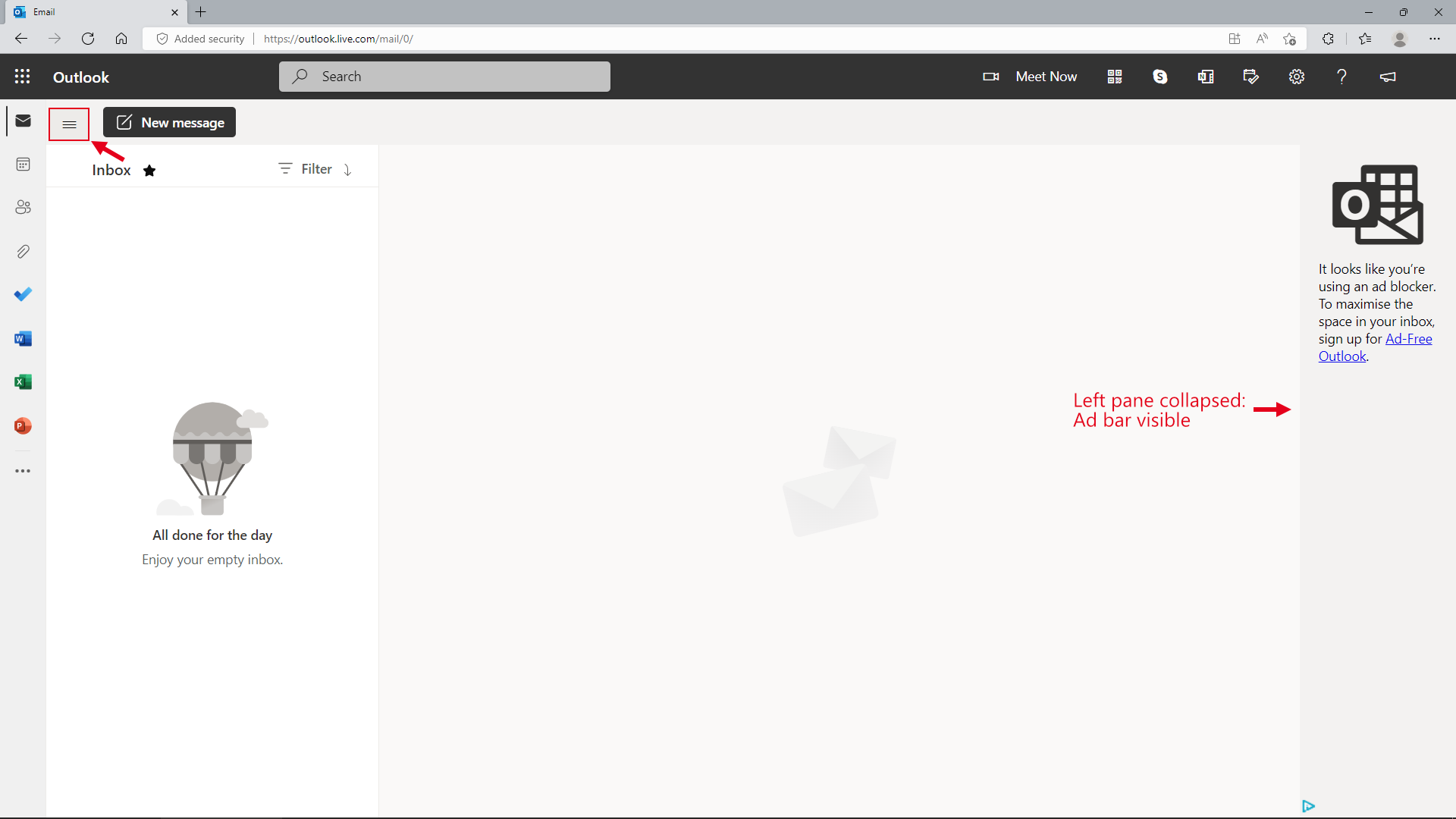Open the Files attachment icon in sidebar

[x=23, y=251]
